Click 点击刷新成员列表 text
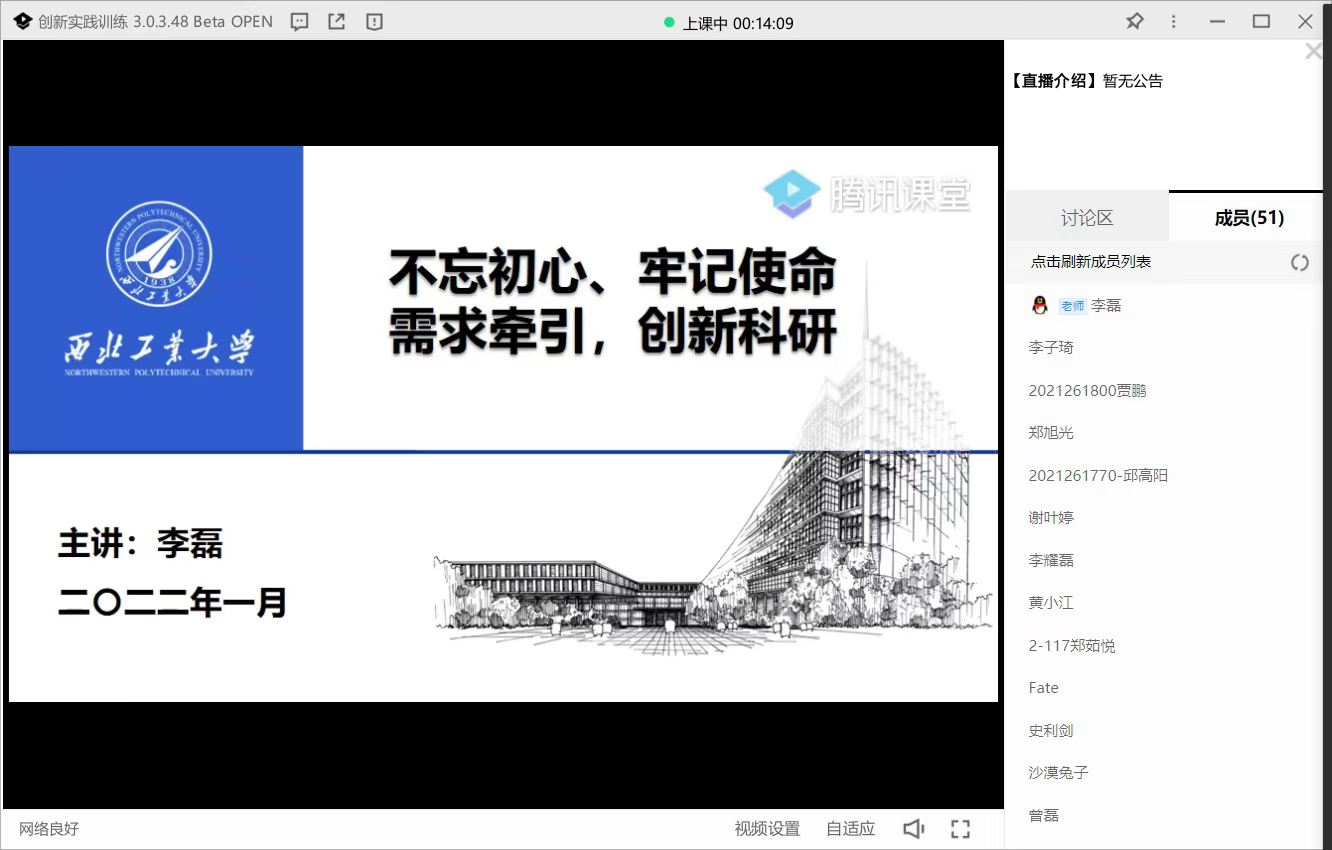The height and width of the screenshot is (850, 1332). click(1090, 262)
